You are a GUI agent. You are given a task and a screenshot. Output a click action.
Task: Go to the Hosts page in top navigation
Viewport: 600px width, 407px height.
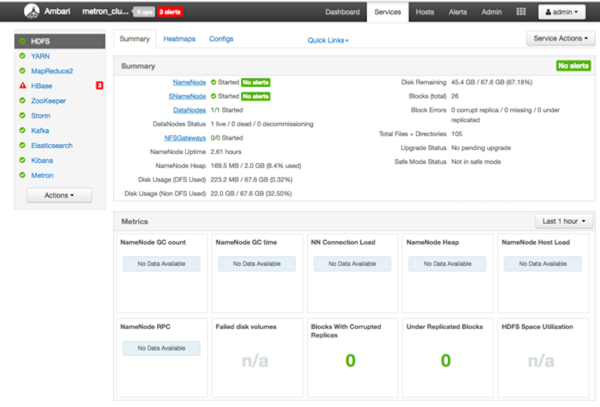coord(425,12)
